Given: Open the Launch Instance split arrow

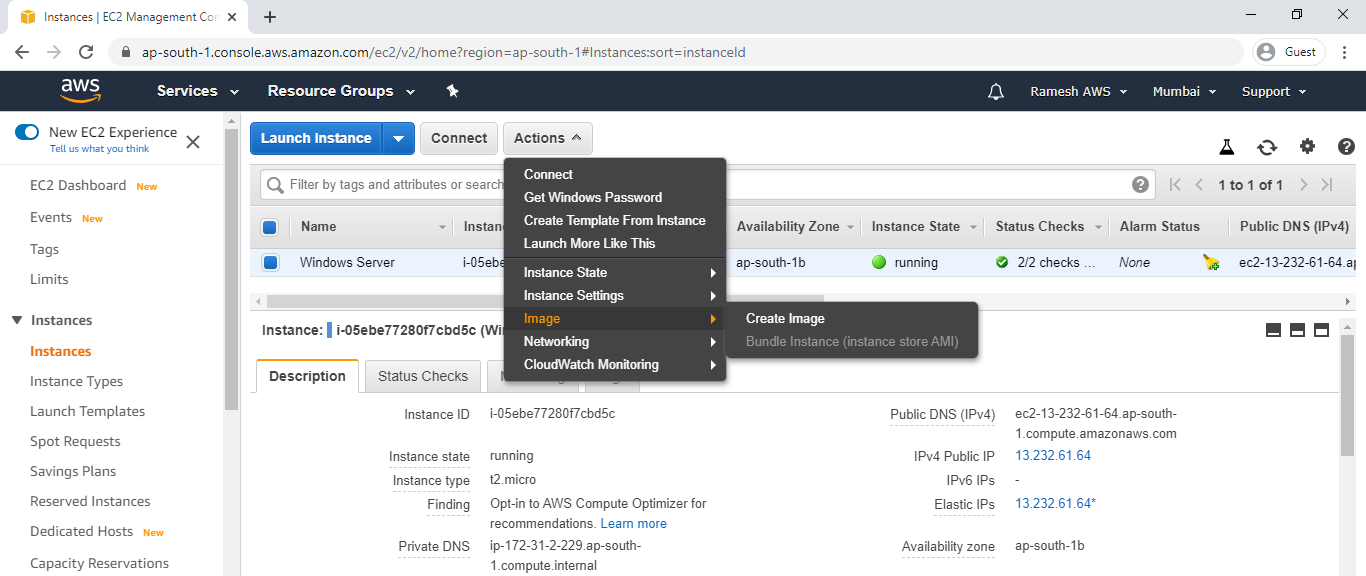Looking at the screenshot, I should (x=398, y=138).
